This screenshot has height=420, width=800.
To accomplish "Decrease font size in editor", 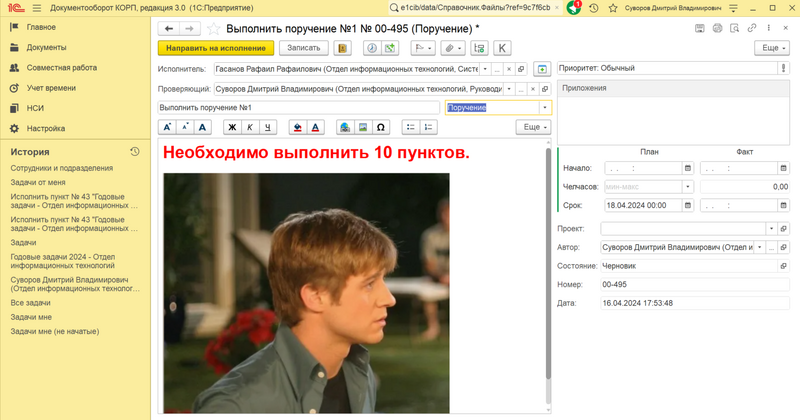I will (185, 127).
